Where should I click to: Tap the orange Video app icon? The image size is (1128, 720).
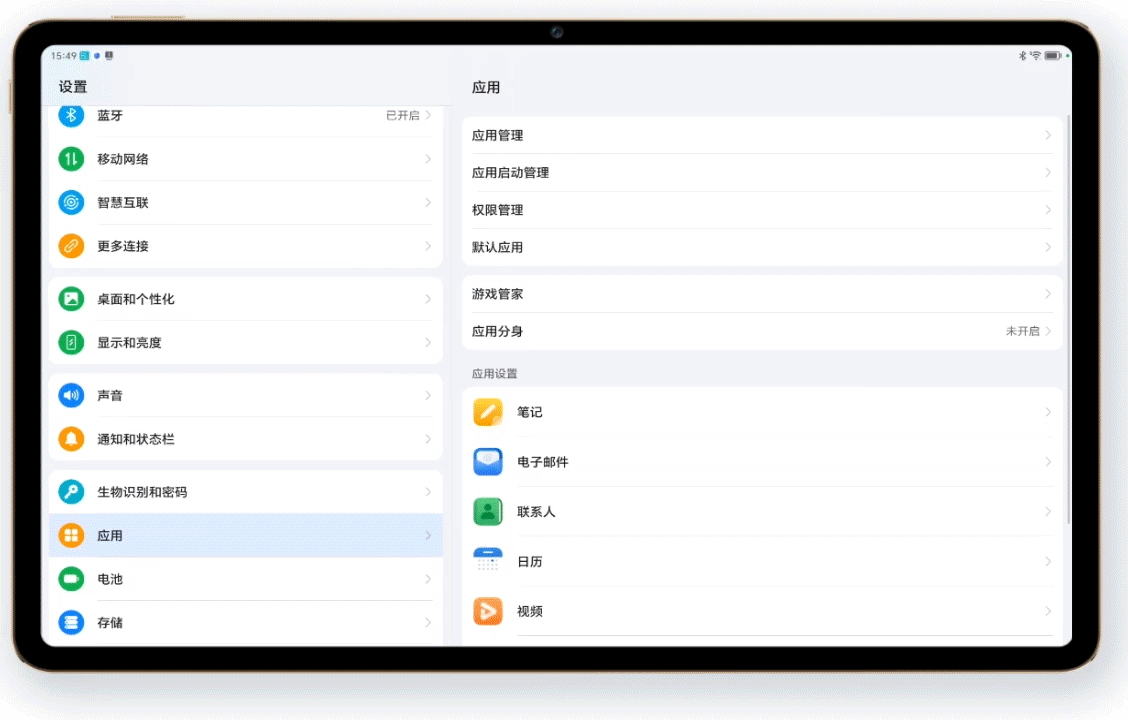(x=488, y=611)
